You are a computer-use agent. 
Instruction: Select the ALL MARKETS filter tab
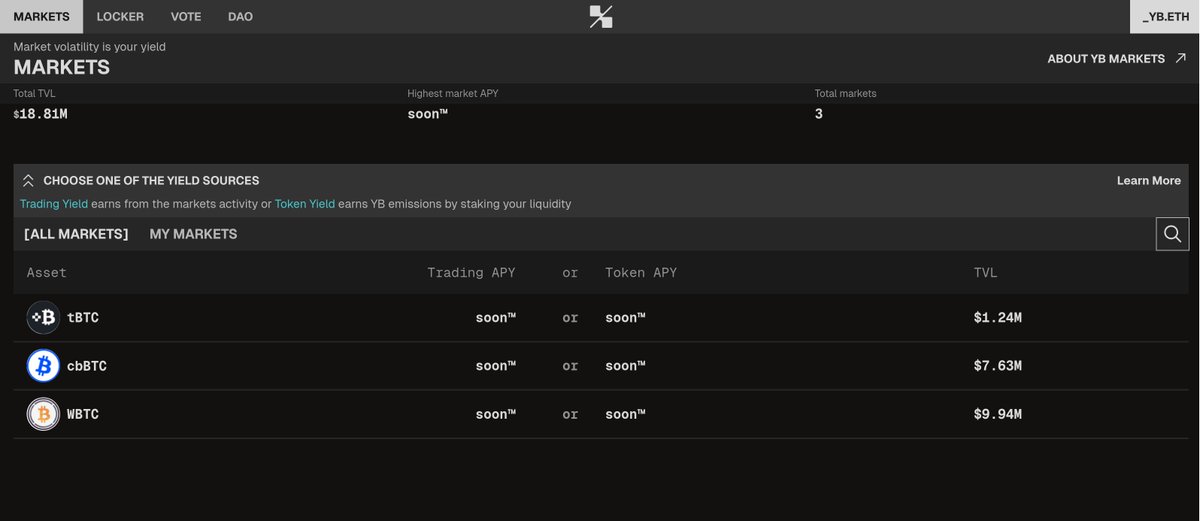[x=76, y=234]
